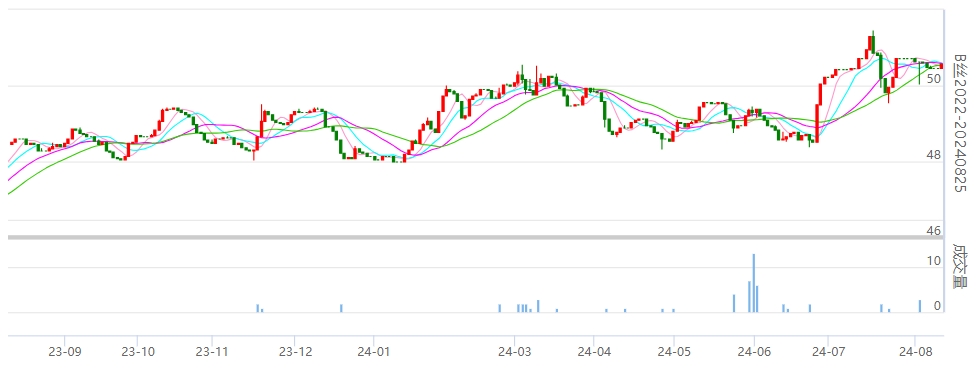Click the 50 price axis label
Screen dimensions: 977x368
coord(933,79)
